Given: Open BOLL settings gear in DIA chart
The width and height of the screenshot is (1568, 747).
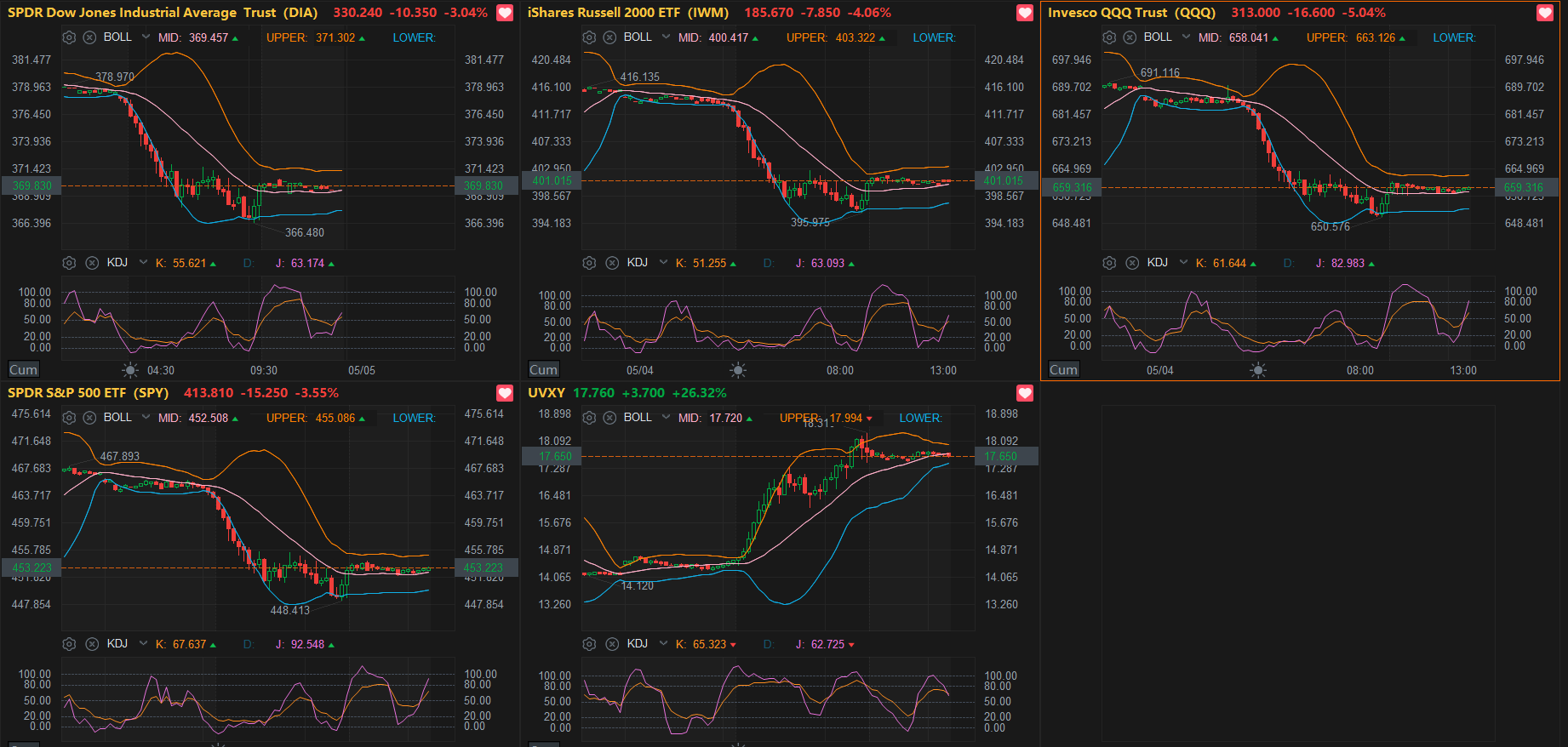Looking at the screenshot, I should 69,37.
